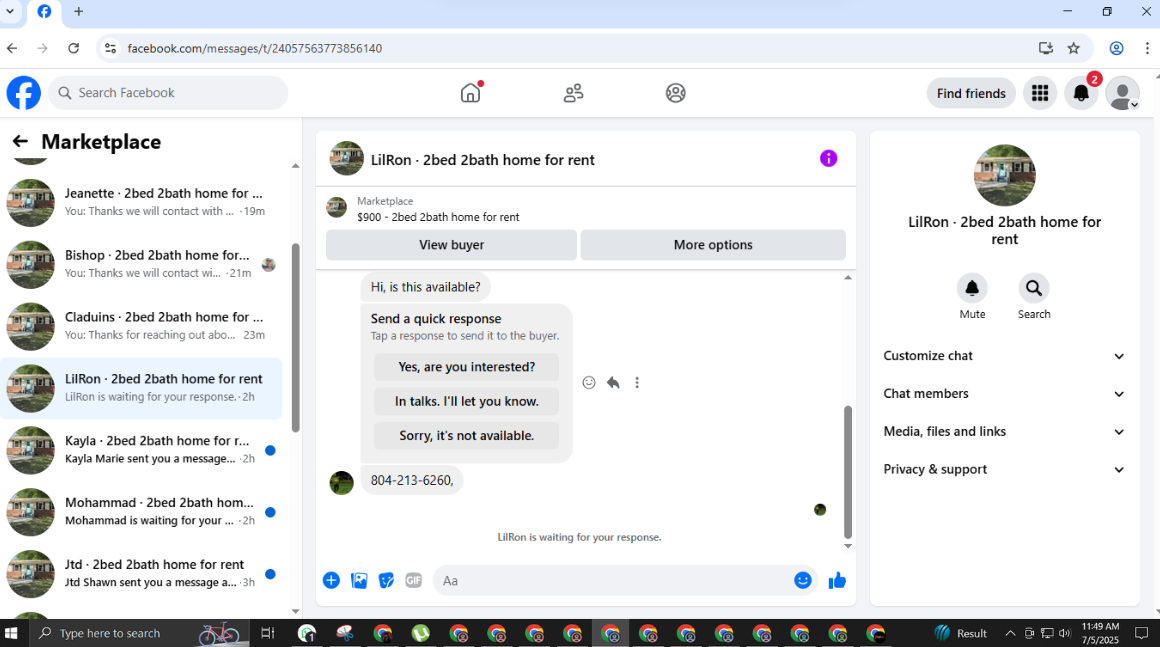The height and width of the screenshot is (647, 1160).
Task: Show hidden system tray icons chevron
Action: [x=1010, y=633]
